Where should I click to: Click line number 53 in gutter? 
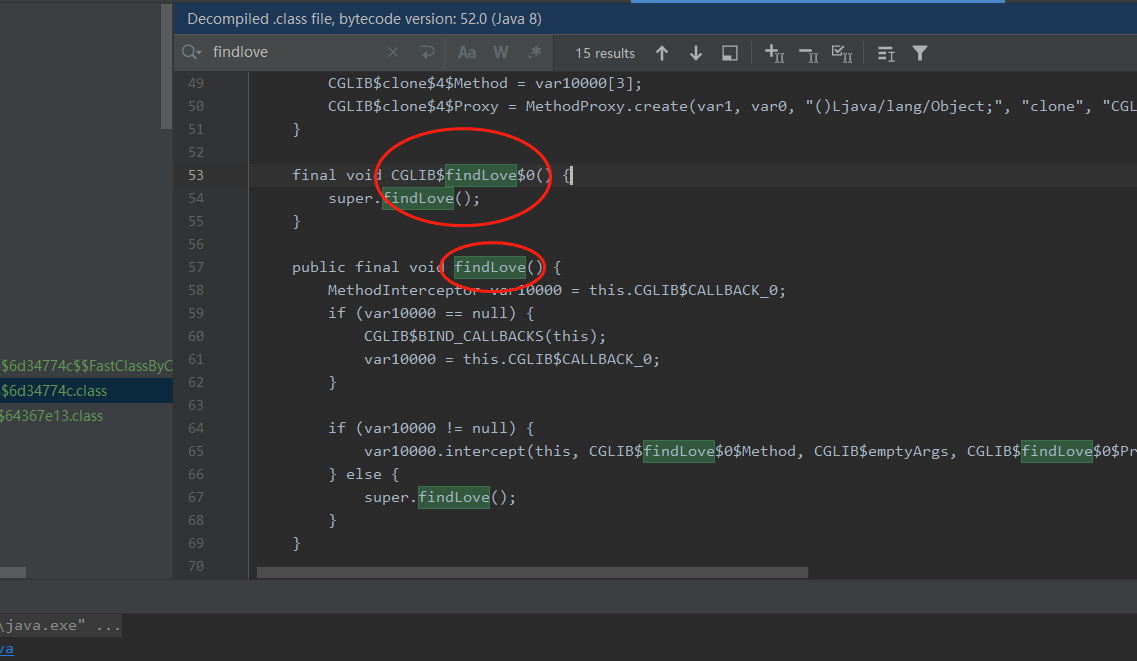tap(196, 175)
